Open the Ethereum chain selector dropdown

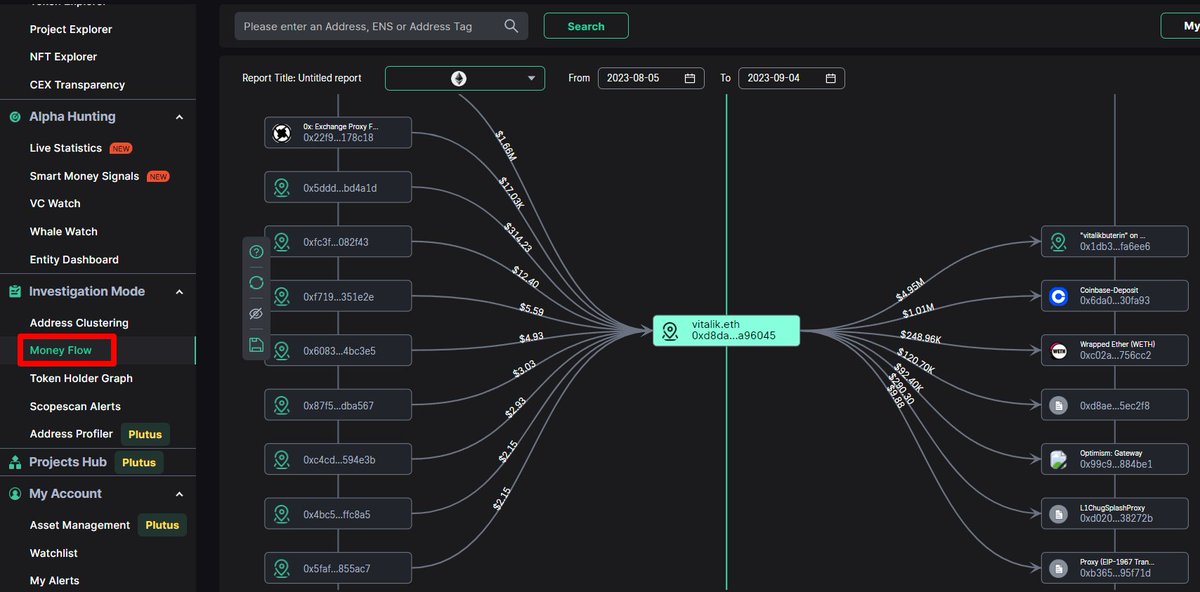[465, 78]
